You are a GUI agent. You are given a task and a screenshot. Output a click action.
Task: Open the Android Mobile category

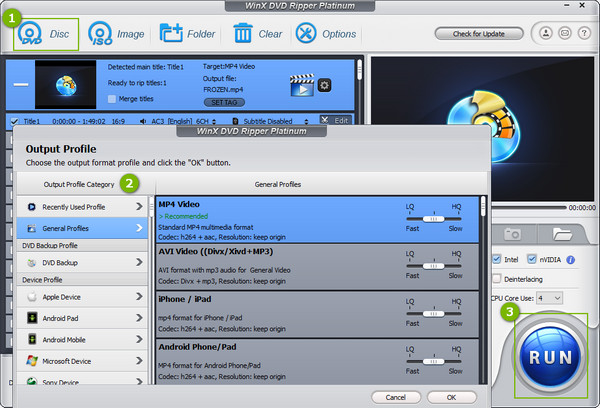click(x=82, y=340)
